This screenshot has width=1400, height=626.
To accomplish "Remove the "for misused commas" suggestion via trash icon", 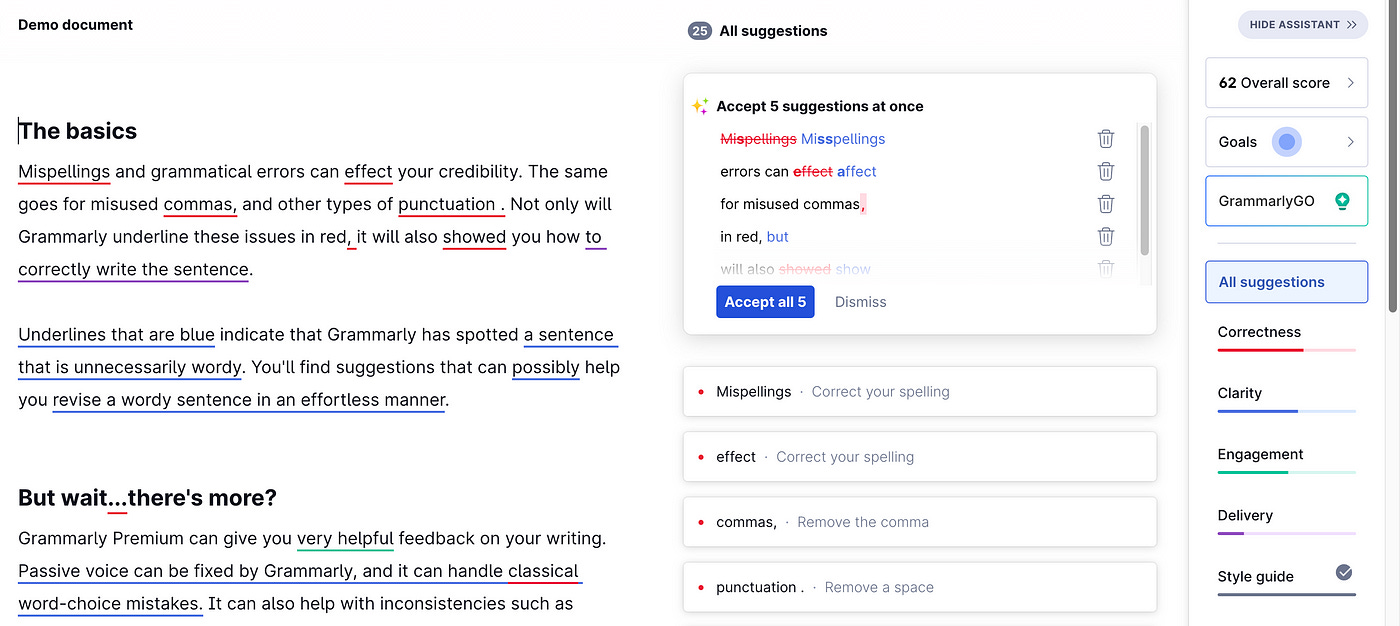I will point(1105,204).
